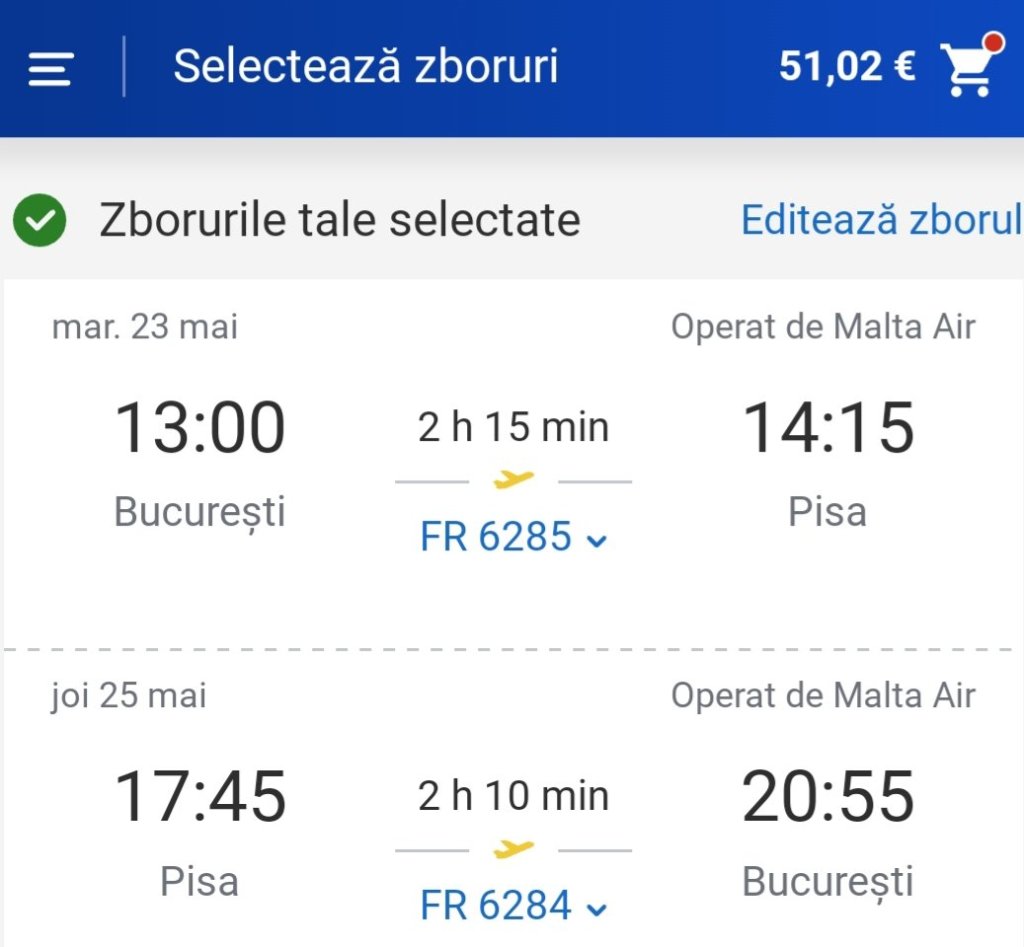The width and height of the screenshot is (1024, 947).
Task: Tap the yellow plane icon for return flight
Action: pyautogui.click(x=514, y=849)
